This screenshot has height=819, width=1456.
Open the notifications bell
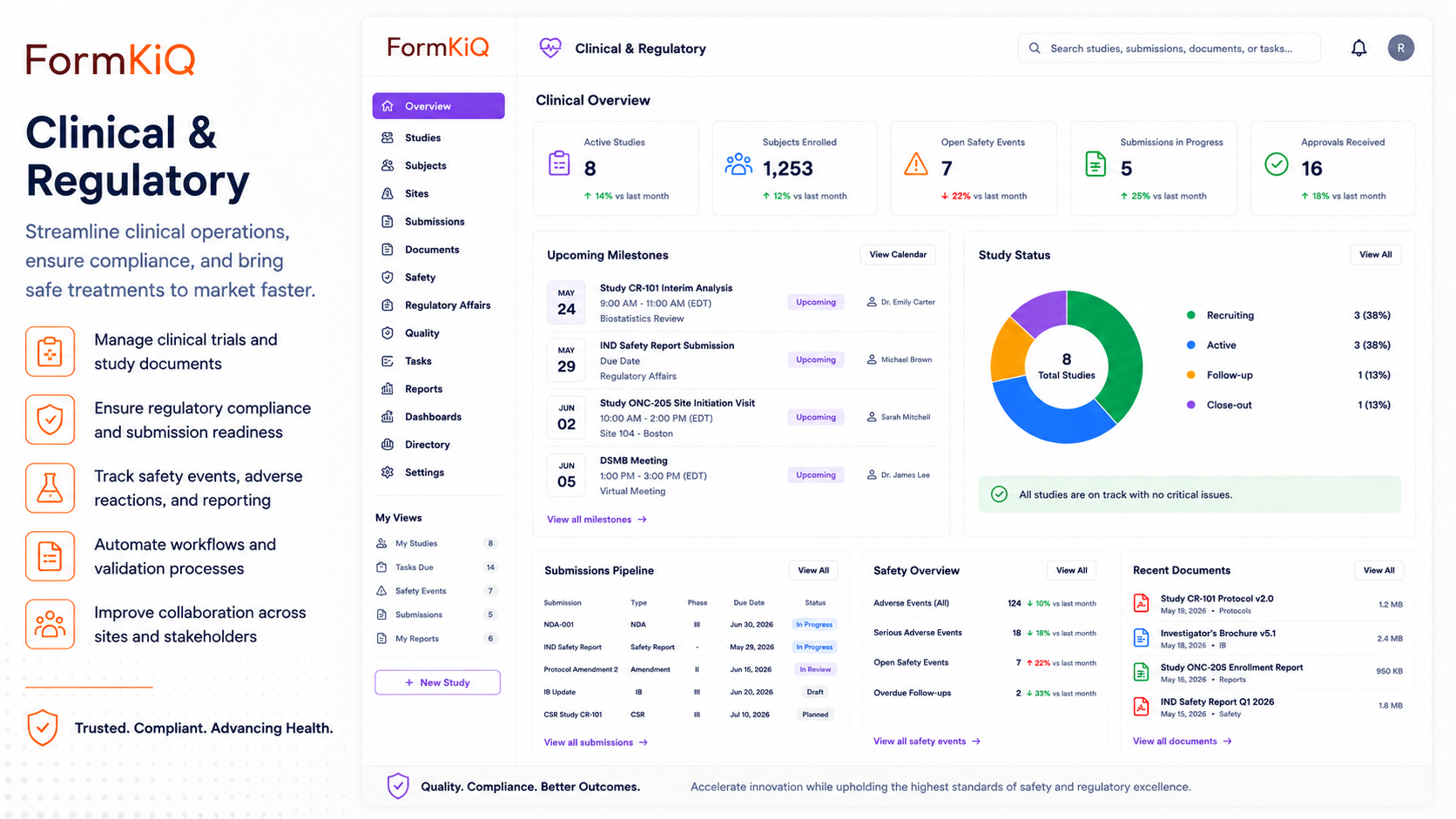[1358, 48]
